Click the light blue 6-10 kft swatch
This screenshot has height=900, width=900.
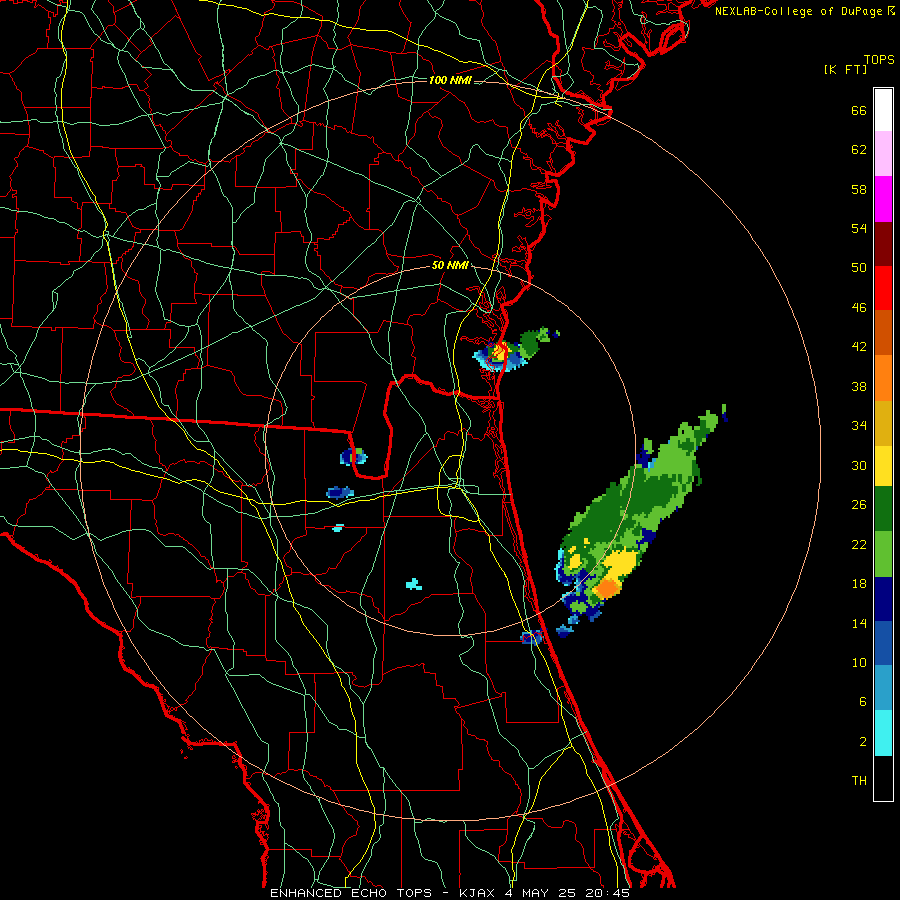[x=883, y=688]
